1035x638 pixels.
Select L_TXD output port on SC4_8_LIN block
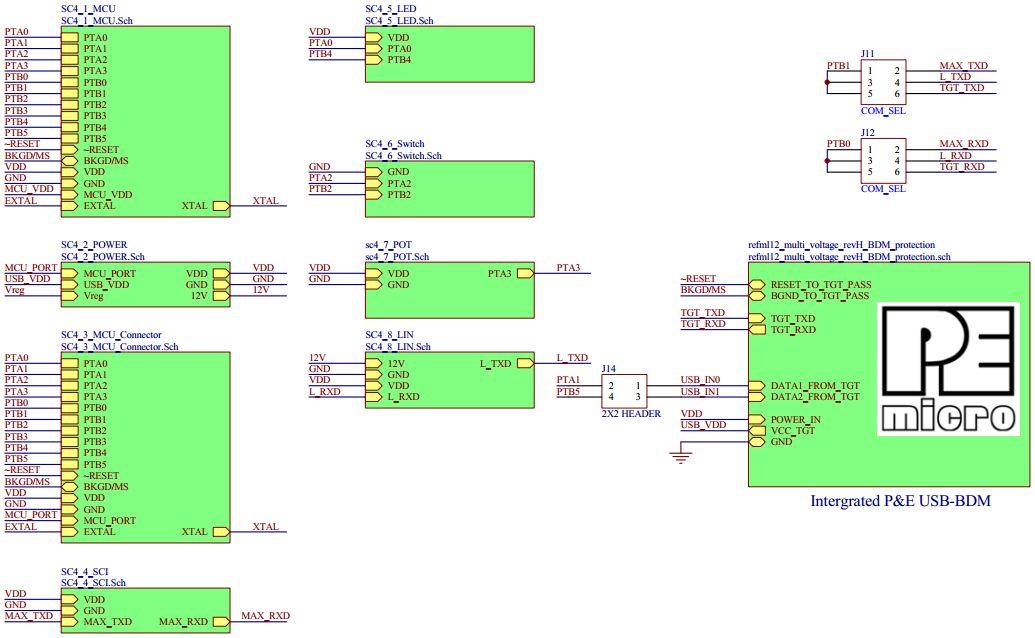(526, 363)
